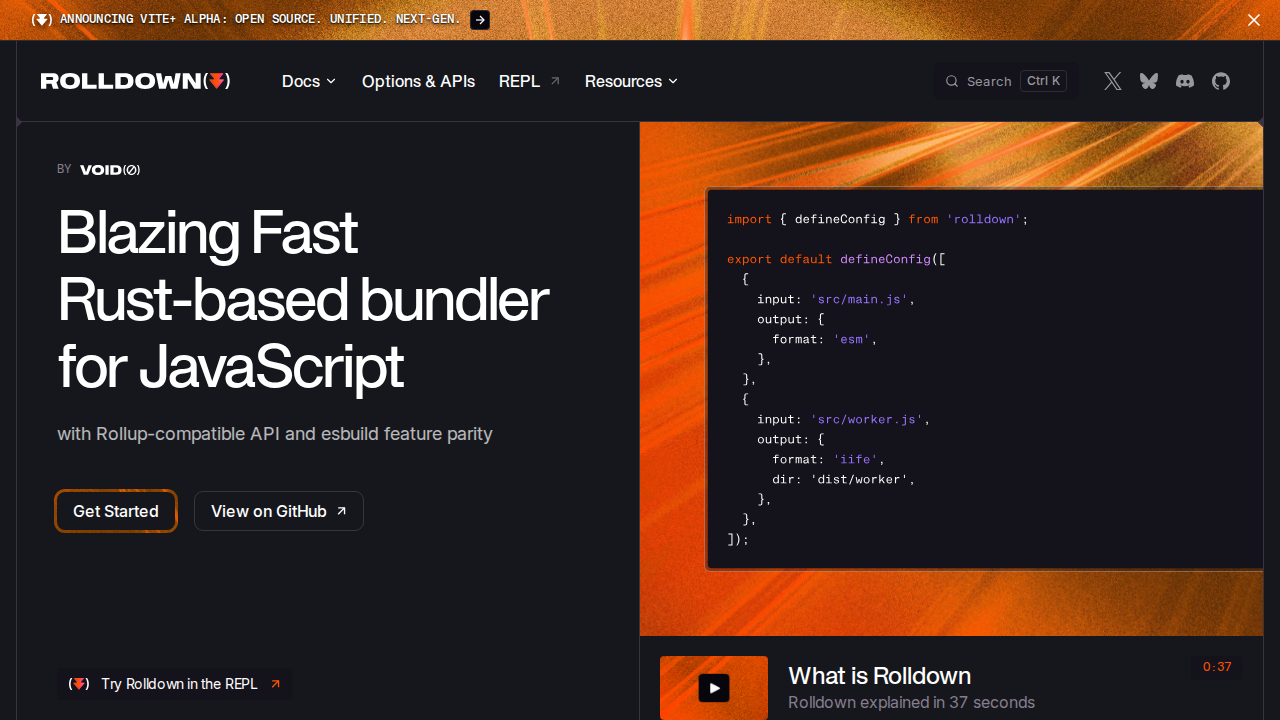Click the Vite+ Alpha announcement text
The width and height of the screenshot is (1280, 720).
click(260, 20)
